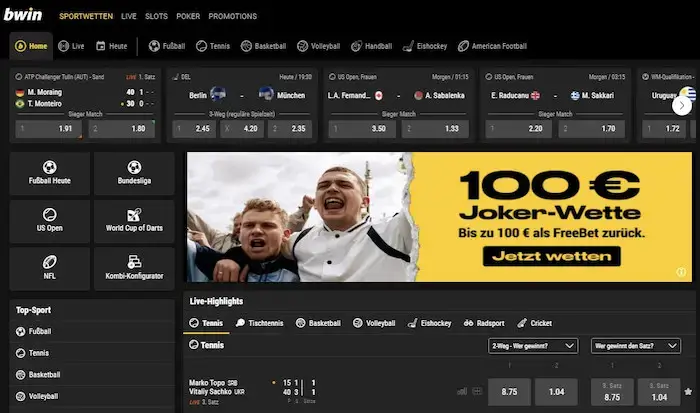Open the LIVE top menu item
Image resolution: width=700 pixels, height=413 pixels.
click(x=129, y=16)
